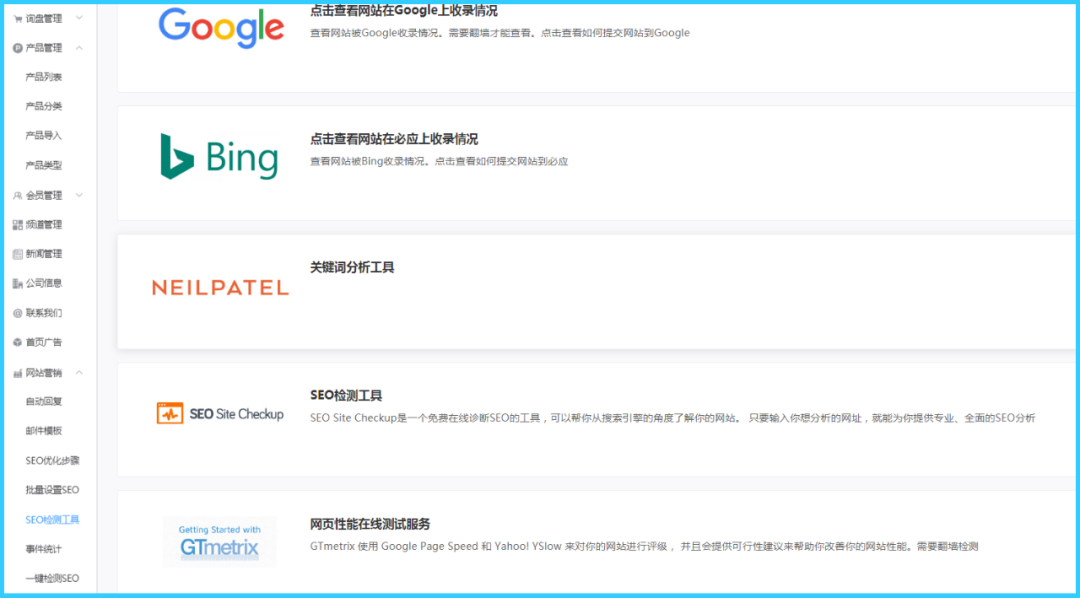Collapse the 产品管理 chevron
Screen dimensions: 1080x598
(79, 48)
